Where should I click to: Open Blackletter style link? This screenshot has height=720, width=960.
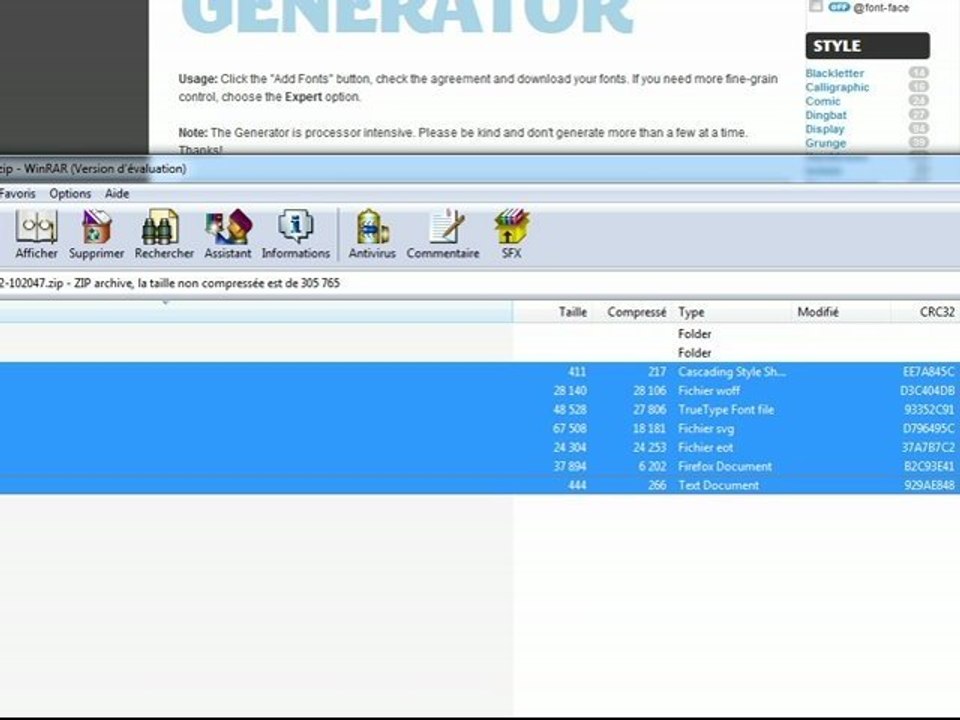pos(834,73)
